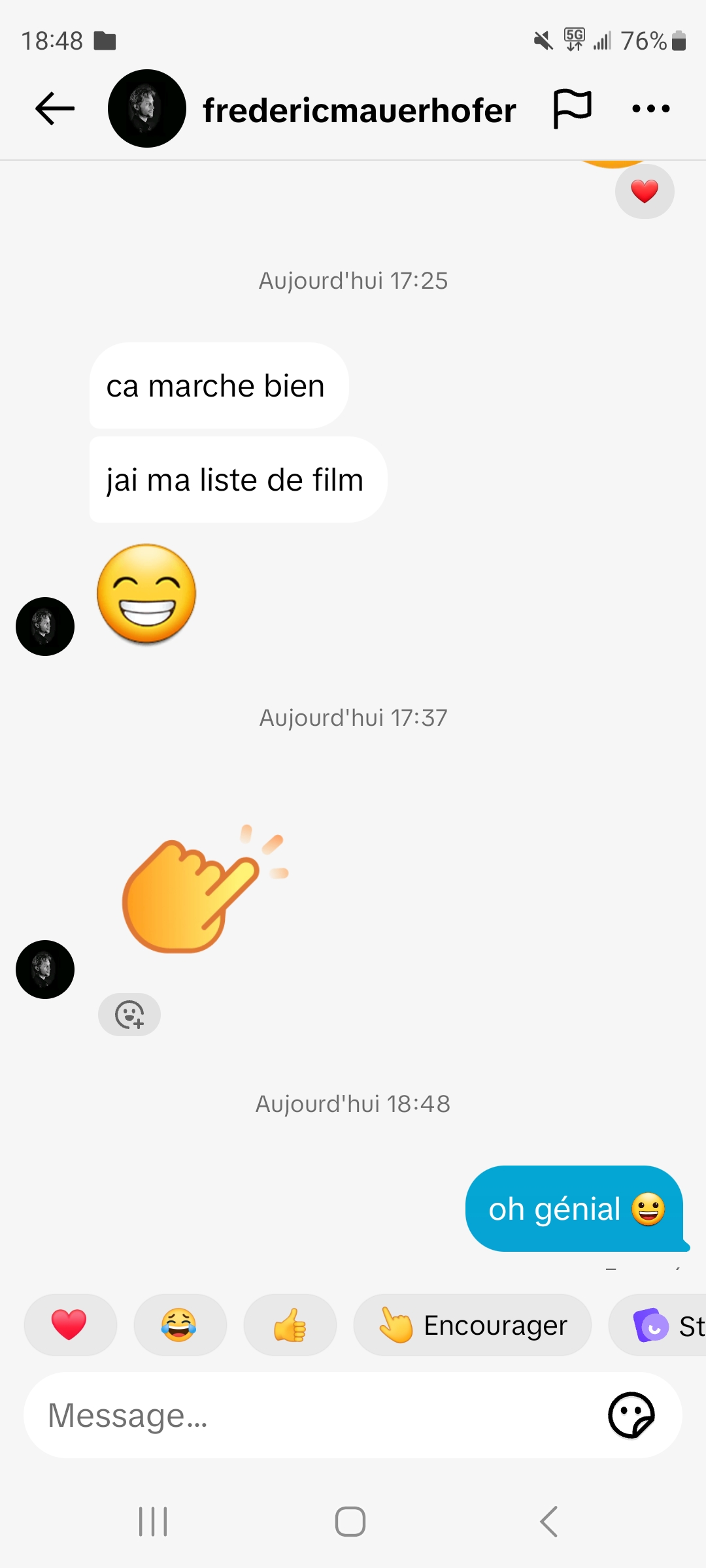706x1568 pixels.
Task: Open Android recent apps button
Action: (x=153, y=1522)
